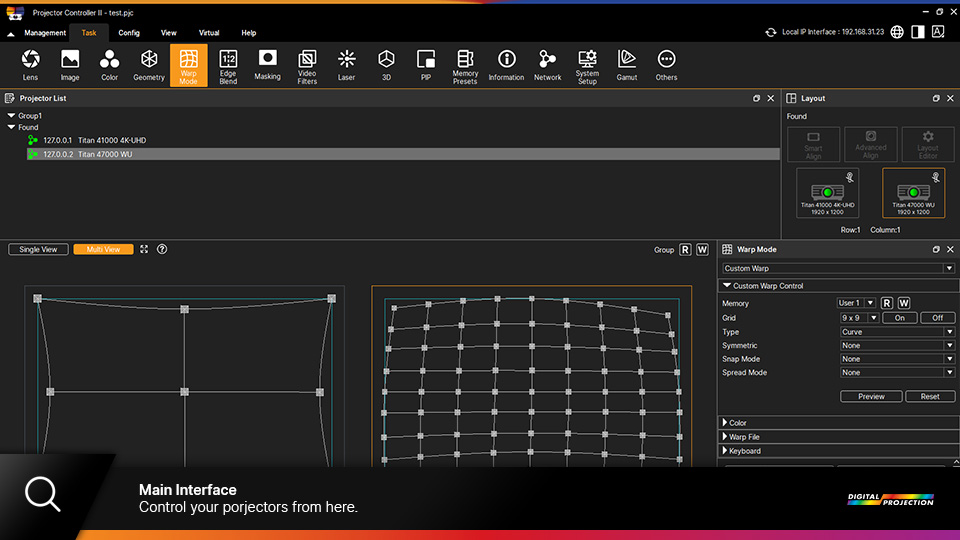Open the Gamut tool

coord(626,64)
